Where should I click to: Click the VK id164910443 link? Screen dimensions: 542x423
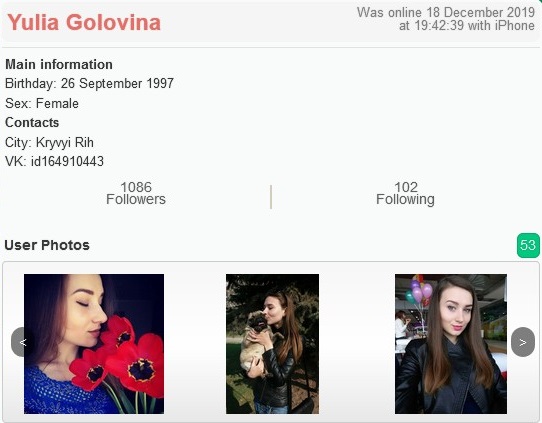coord(54,161)
